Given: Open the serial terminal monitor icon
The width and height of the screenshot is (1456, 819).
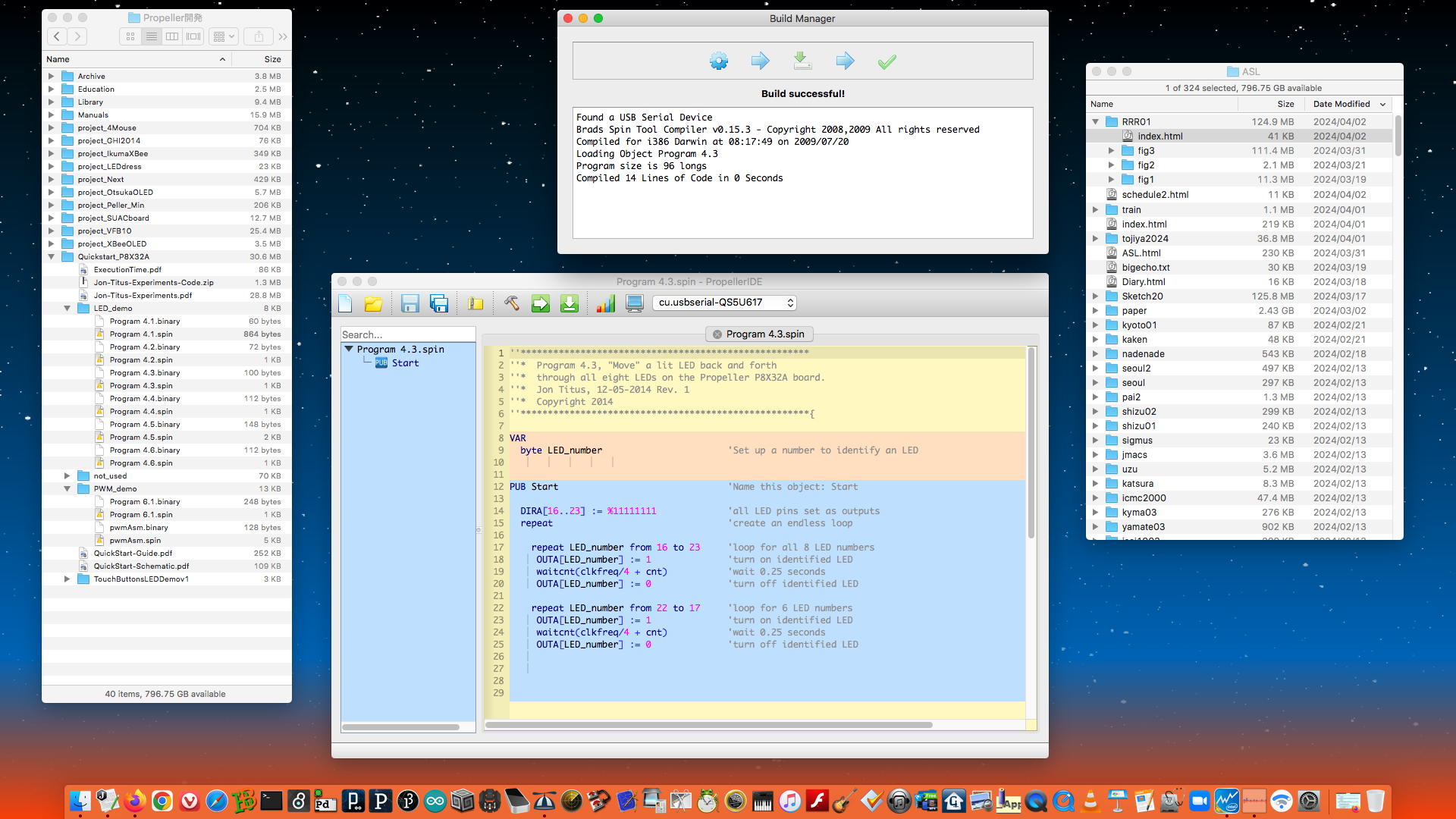Looking at the screenshot, I should point(635,303).
